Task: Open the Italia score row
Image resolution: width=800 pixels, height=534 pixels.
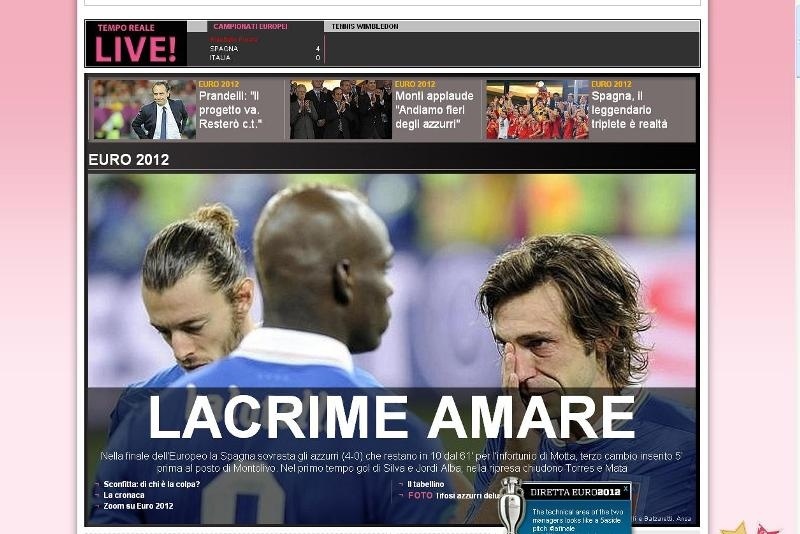Action: [265, 58]
